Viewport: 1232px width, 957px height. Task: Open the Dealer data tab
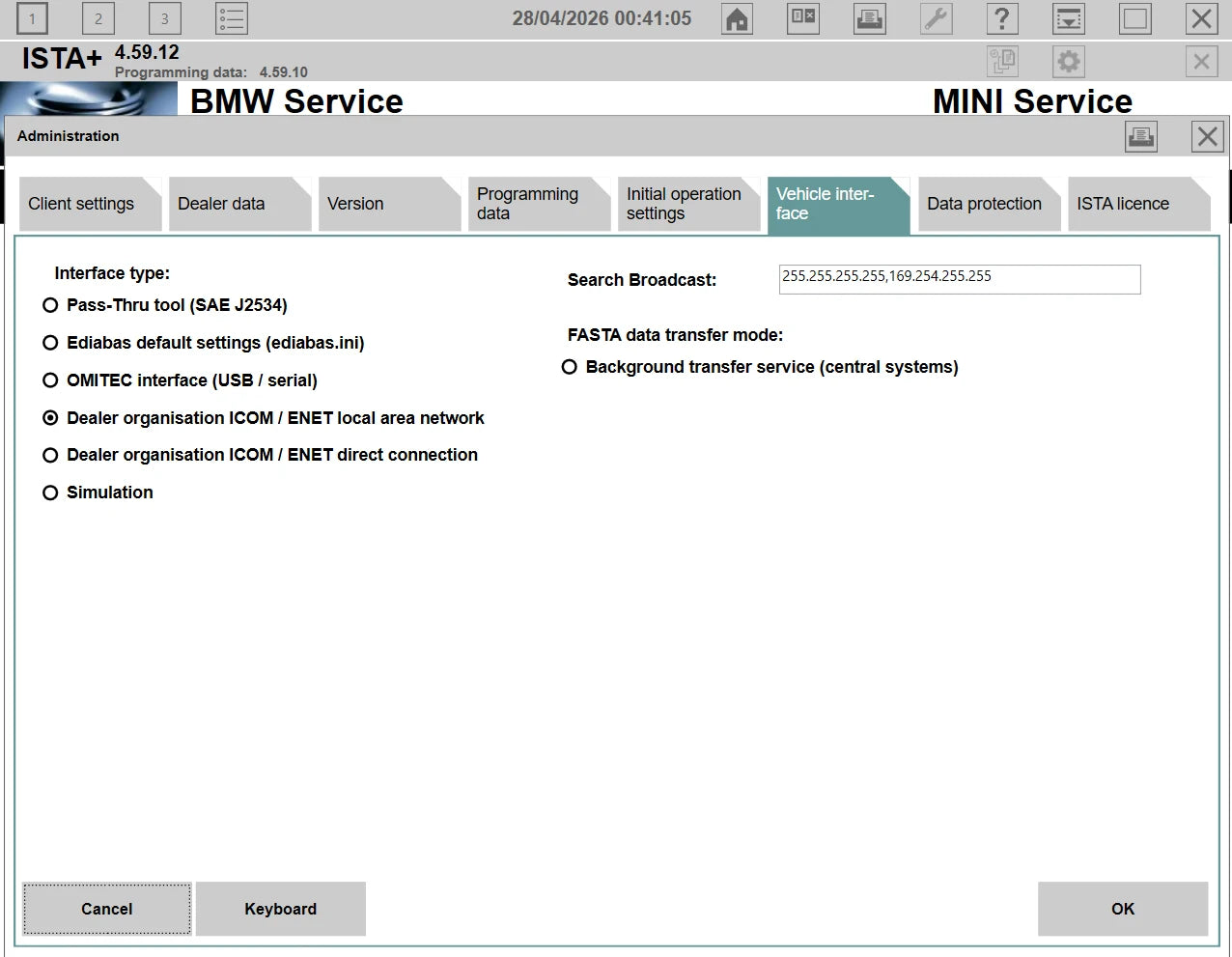tap(239, 204)
